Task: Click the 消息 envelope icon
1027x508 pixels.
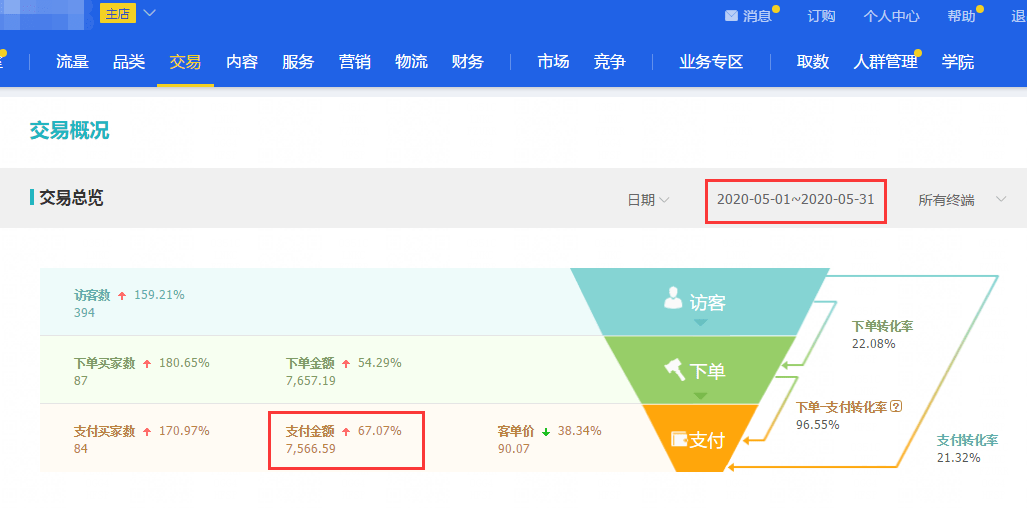Action: click(732, 16)
